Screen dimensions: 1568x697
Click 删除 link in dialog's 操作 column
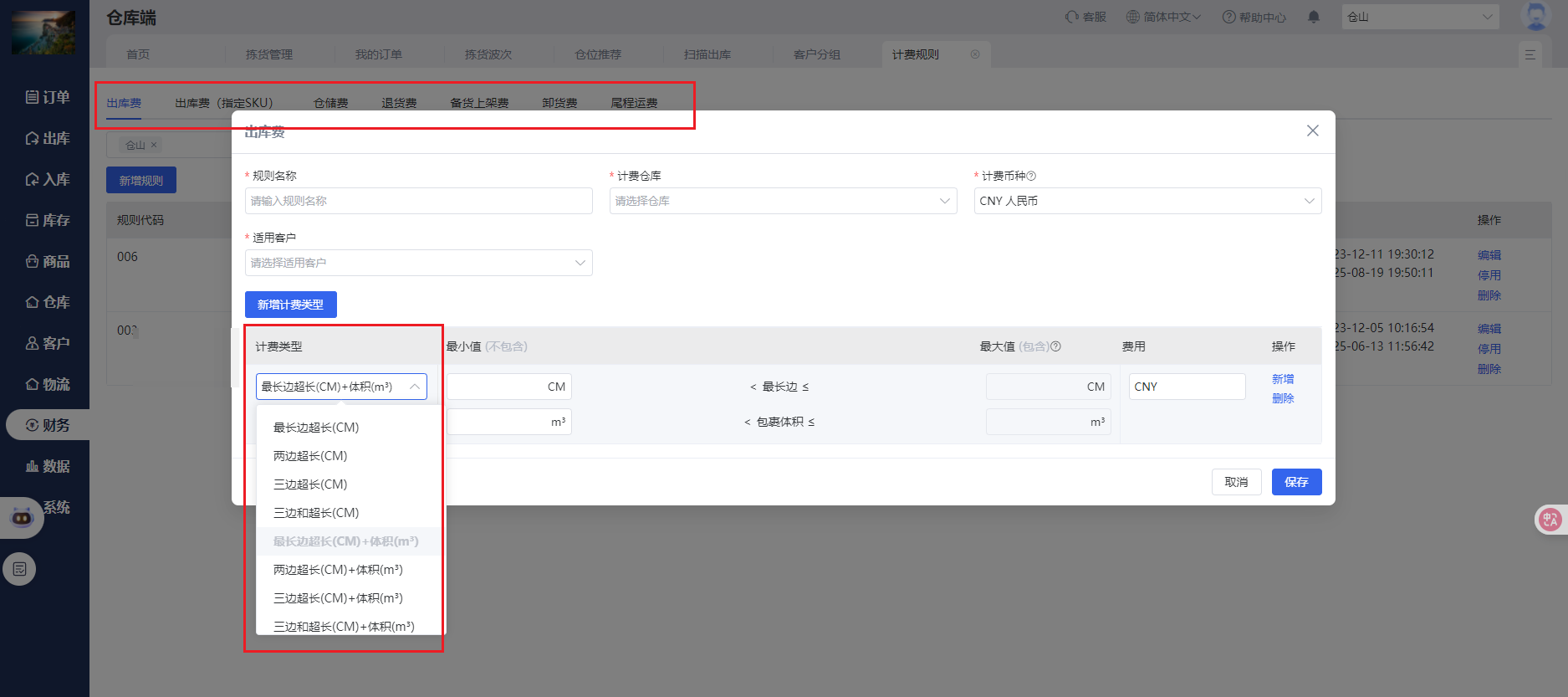pyautogui.click(x=1283, y=398)
